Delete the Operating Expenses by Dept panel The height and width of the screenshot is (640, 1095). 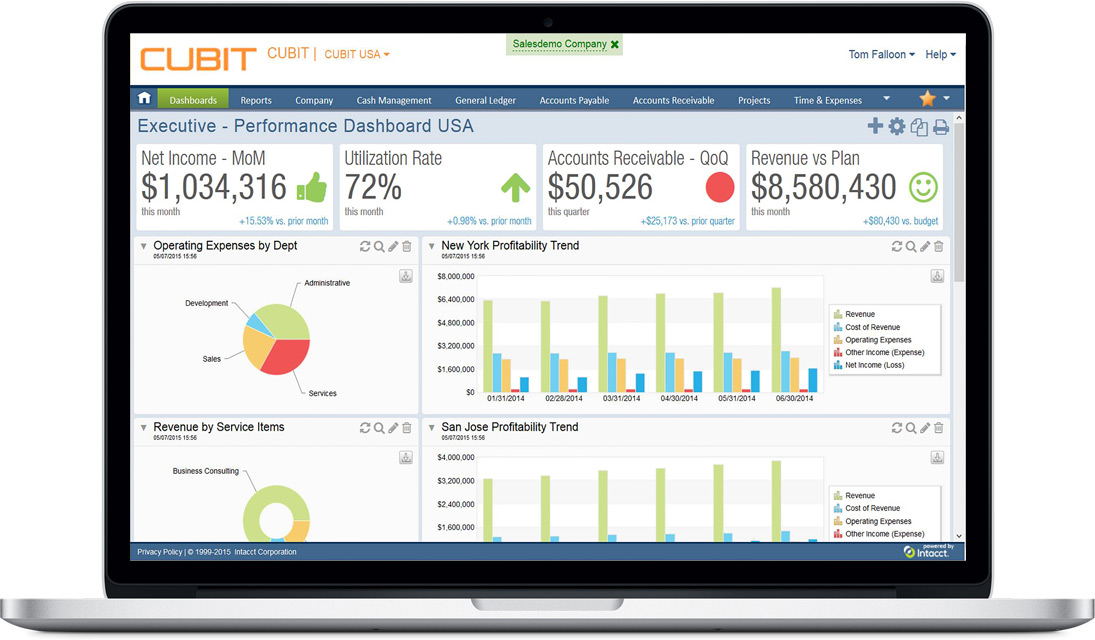tap(407, 246)
